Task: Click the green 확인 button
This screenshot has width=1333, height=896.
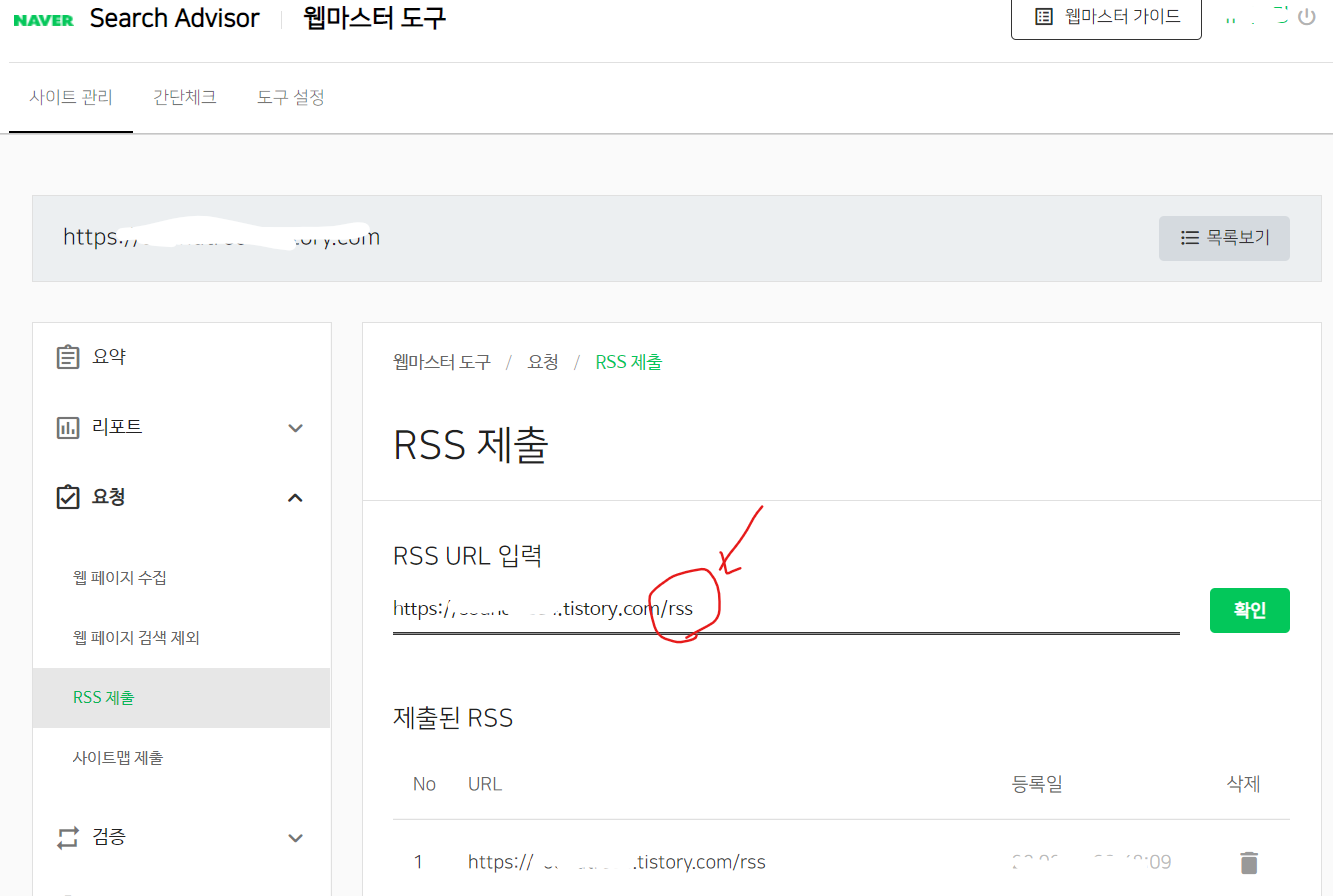Action: pos(1249,610)
